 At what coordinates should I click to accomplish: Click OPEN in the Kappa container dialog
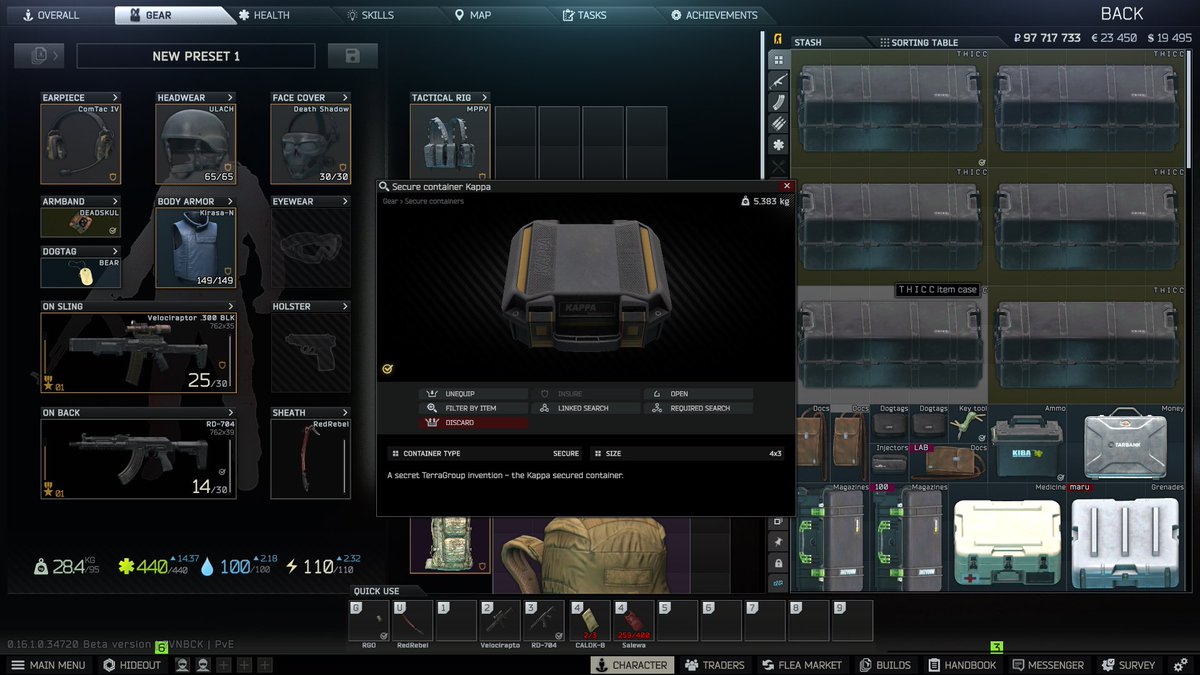click(698, 394)
